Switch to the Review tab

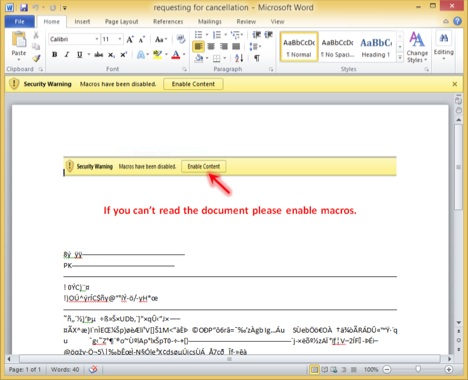(246, 21)
